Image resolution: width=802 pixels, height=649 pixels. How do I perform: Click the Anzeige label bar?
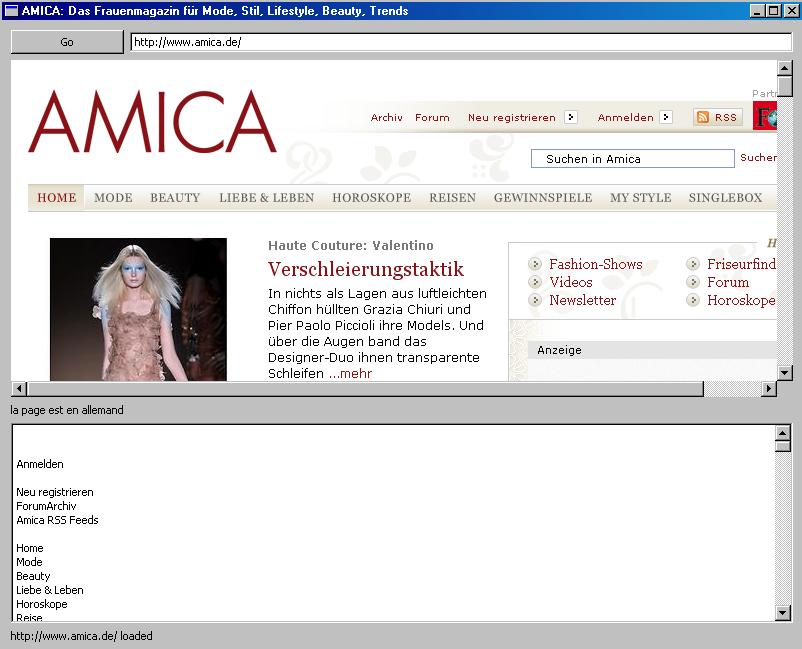652,350
